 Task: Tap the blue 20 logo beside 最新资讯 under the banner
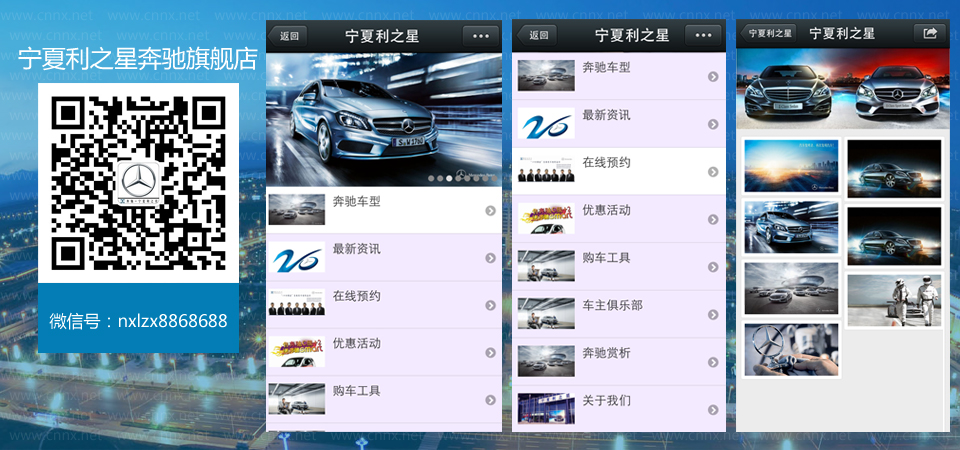point(296,257)
